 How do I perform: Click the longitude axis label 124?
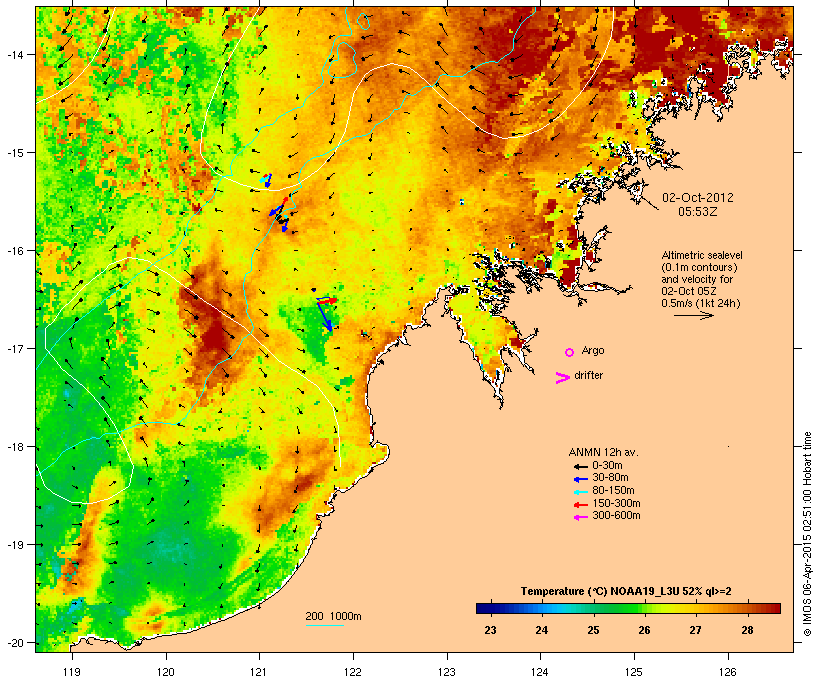(540, 672)
